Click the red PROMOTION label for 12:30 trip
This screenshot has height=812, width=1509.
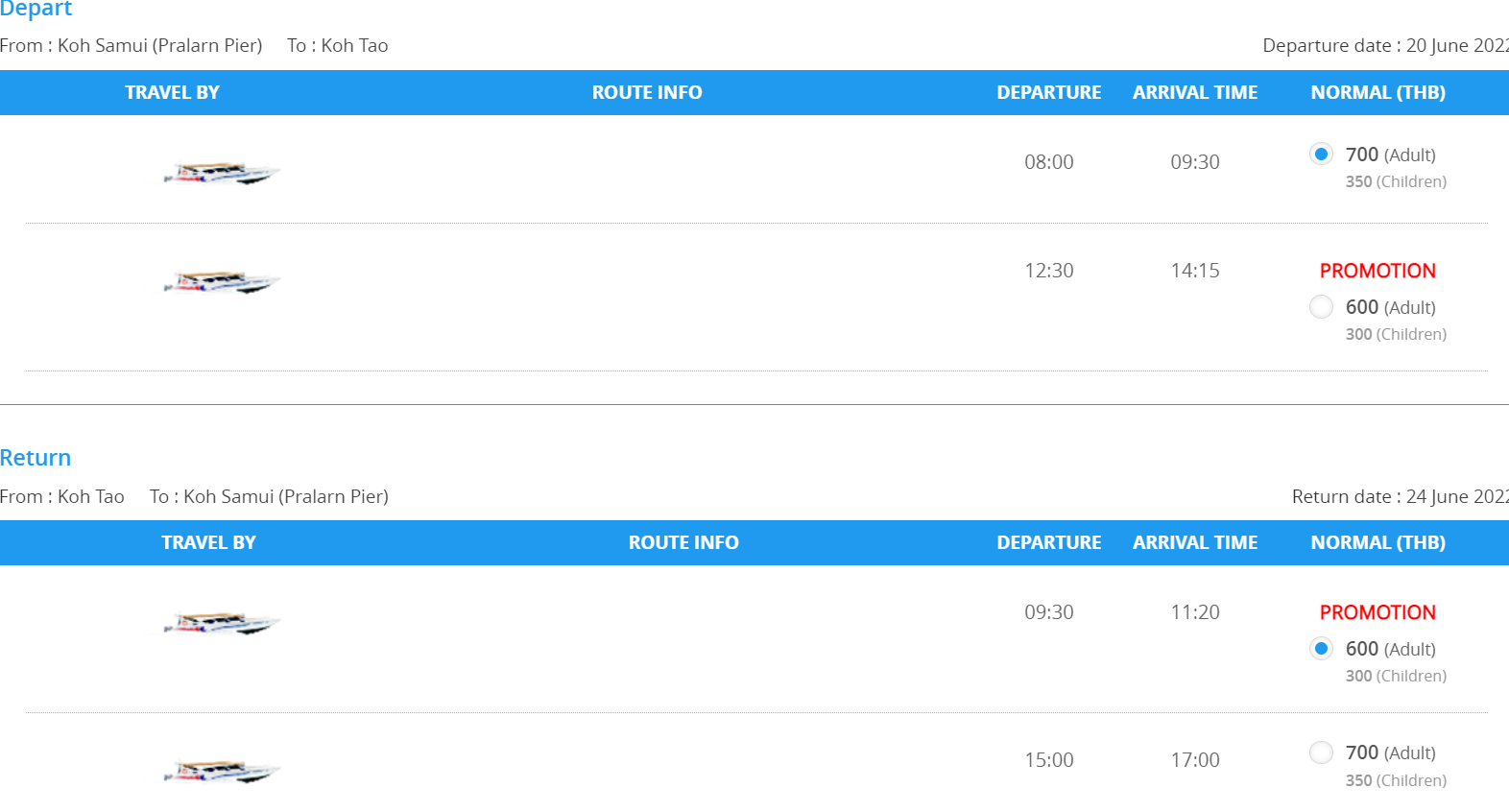pos(1377,271)
